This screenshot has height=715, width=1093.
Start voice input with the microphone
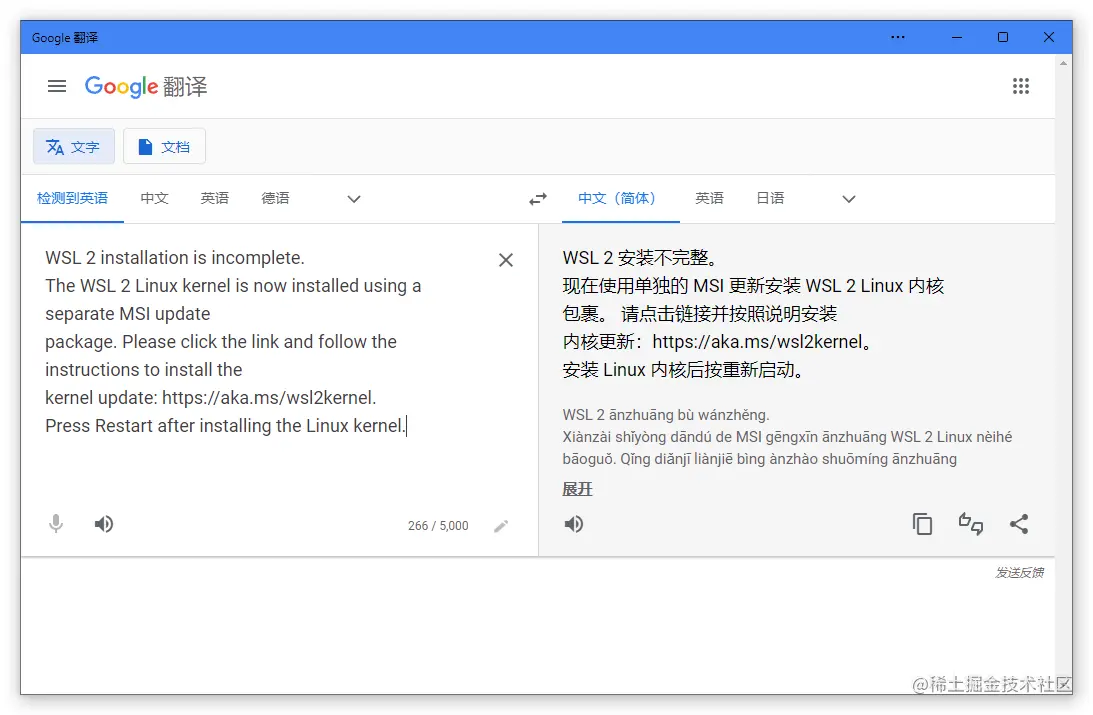(x=56, y=524)
